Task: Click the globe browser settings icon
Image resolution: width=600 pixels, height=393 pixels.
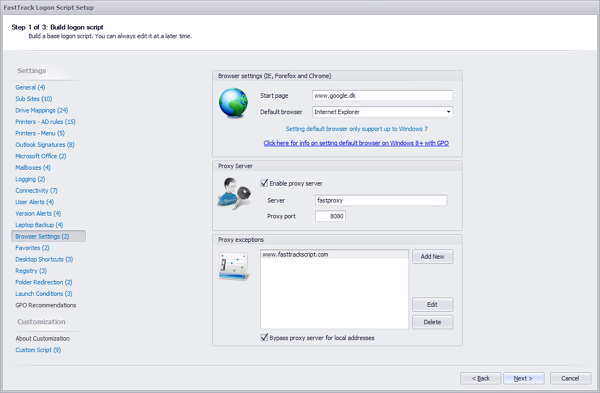Action: [233, 103]
